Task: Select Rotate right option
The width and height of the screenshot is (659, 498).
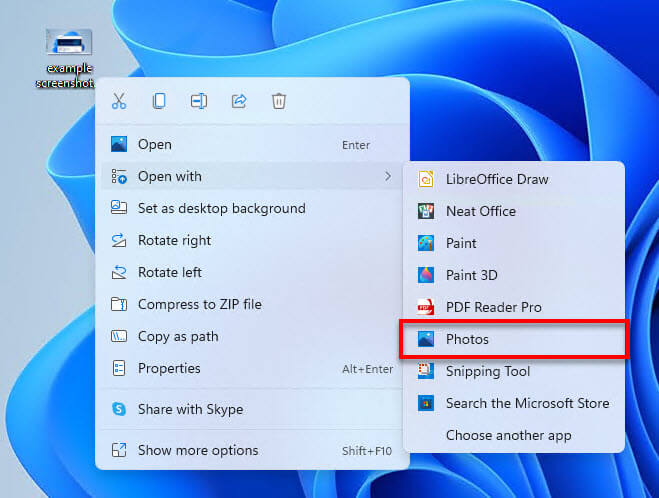Action: point(252,240)
